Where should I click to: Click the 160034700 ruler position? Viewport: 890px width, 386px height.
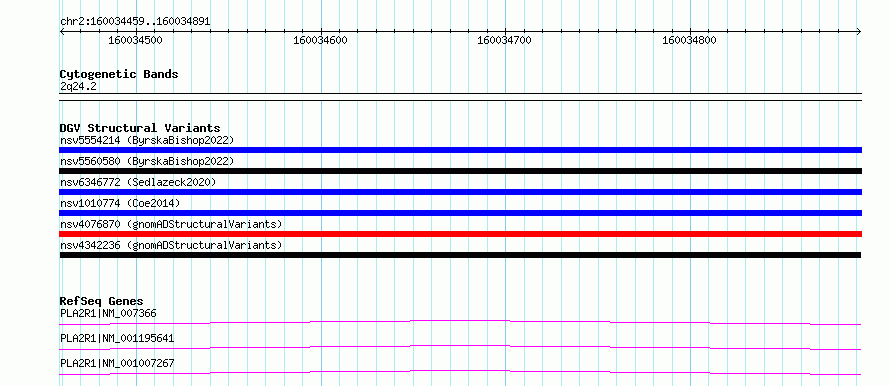pos(505,40)
